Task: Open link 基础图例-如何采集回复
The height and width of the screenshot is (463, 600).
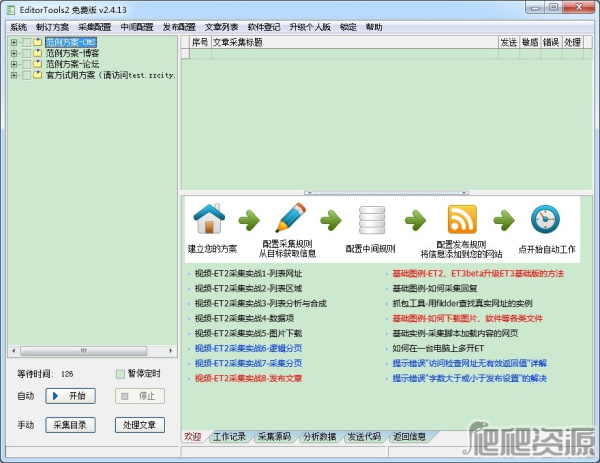Action: tap(435, 289)
